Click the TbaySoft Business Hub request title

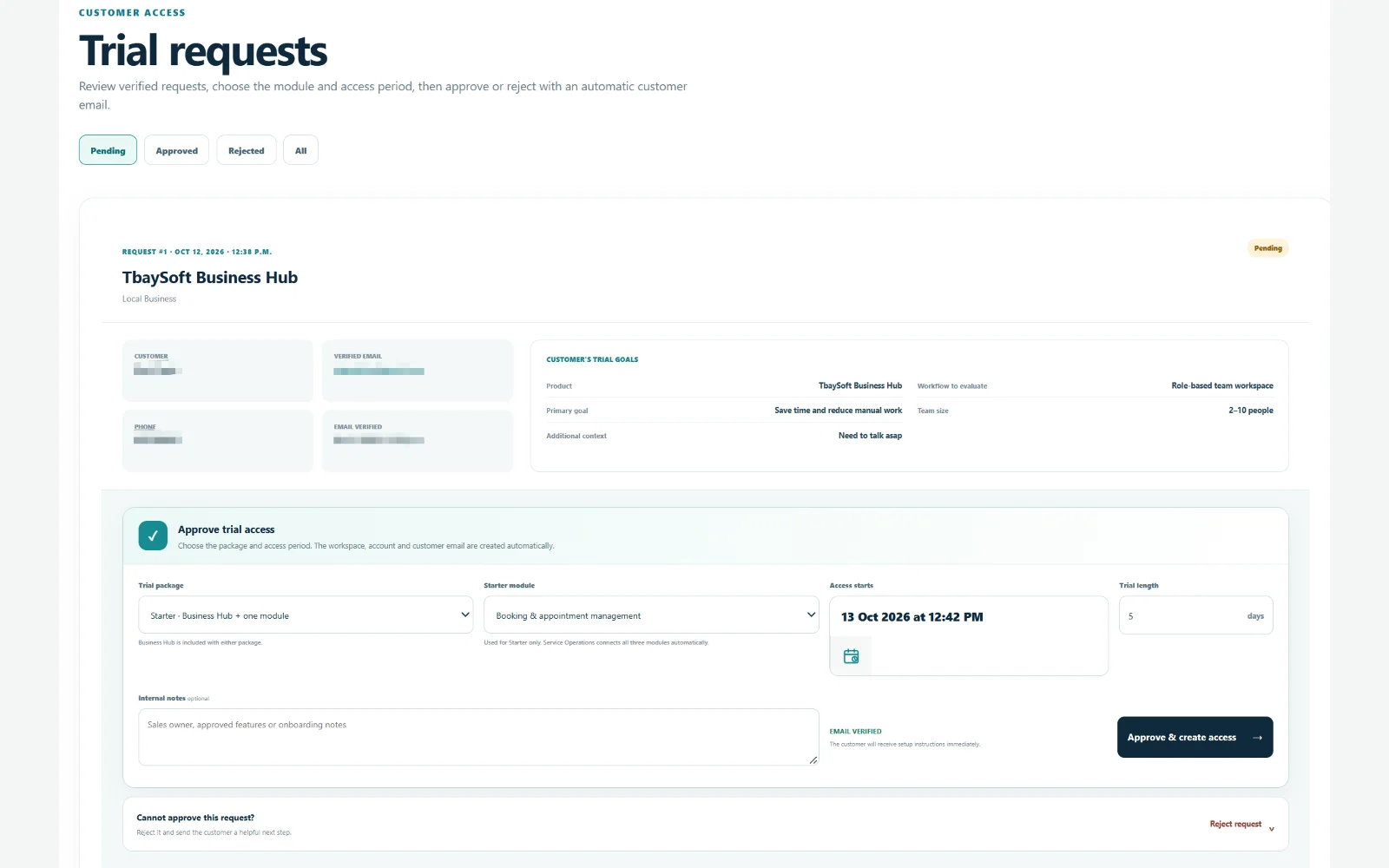(x=210, y=278)
